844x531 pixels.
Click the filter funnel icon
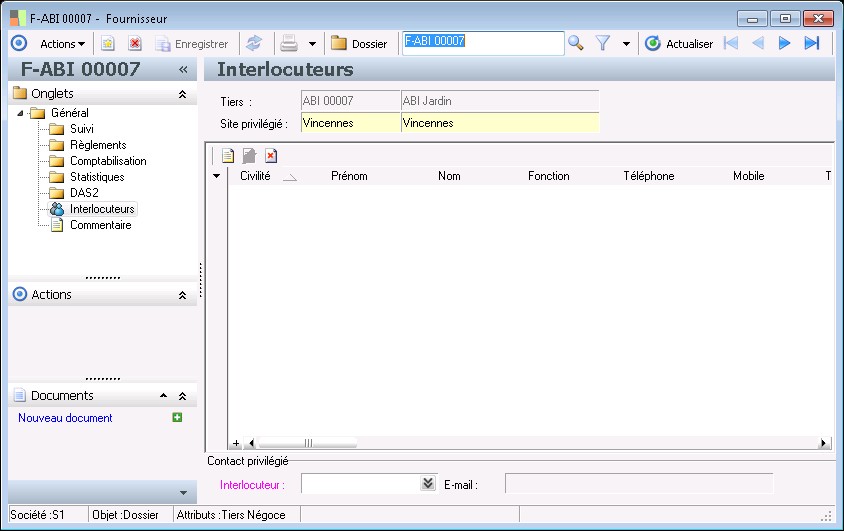[603, 43]
